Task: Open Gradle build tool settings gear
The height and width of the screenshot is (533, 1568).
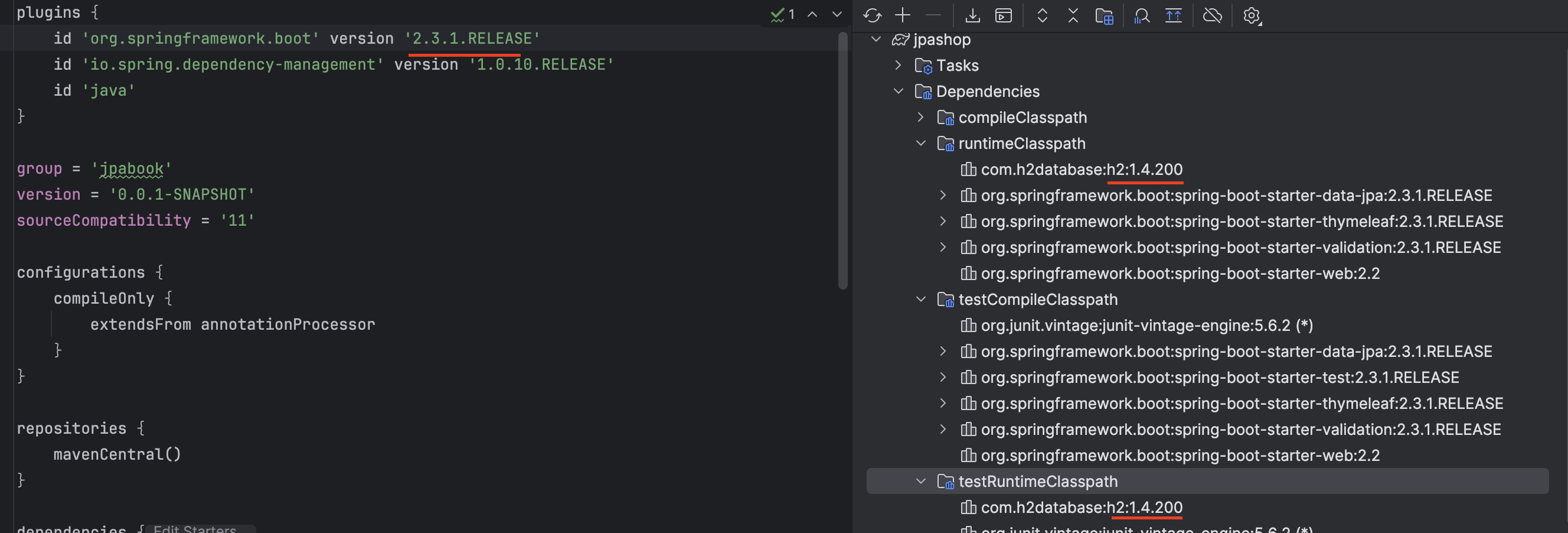Action: pos(1252,15)
